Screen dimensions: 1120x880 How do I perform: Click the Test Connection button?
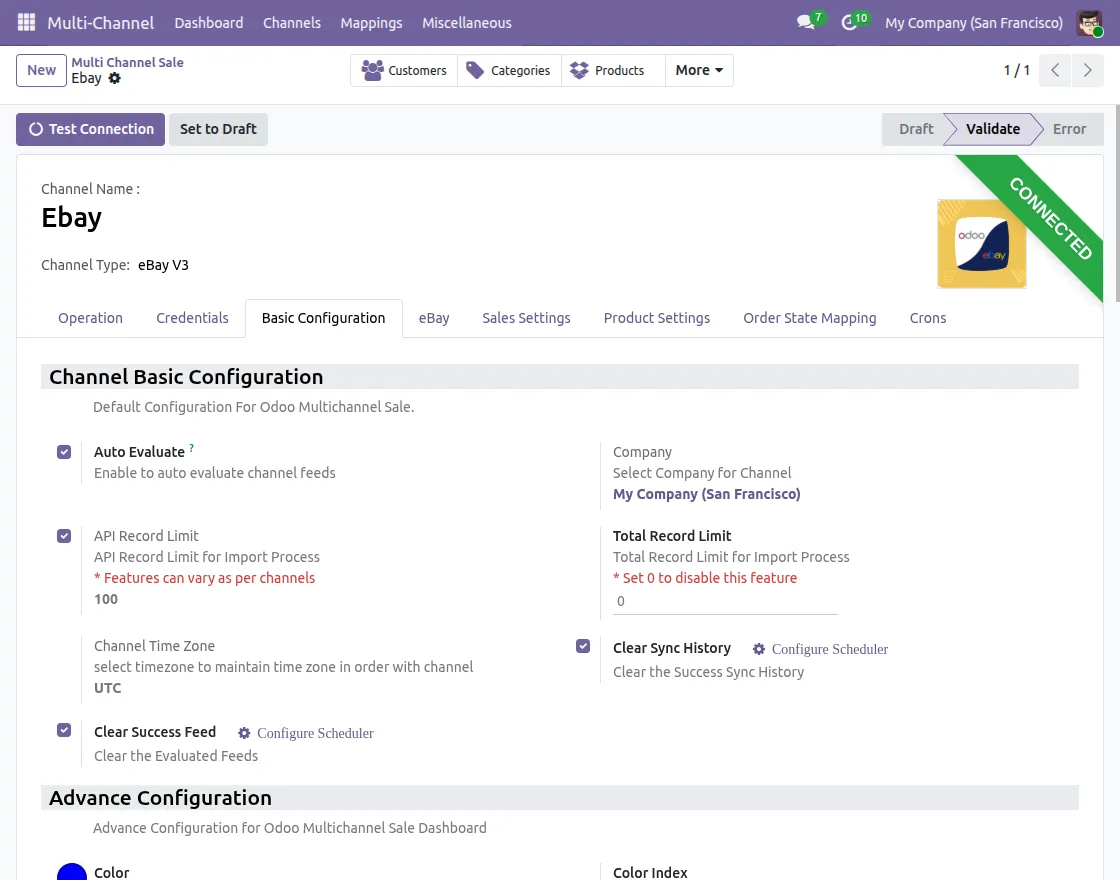pyautogui.click(x=91, y=129)
